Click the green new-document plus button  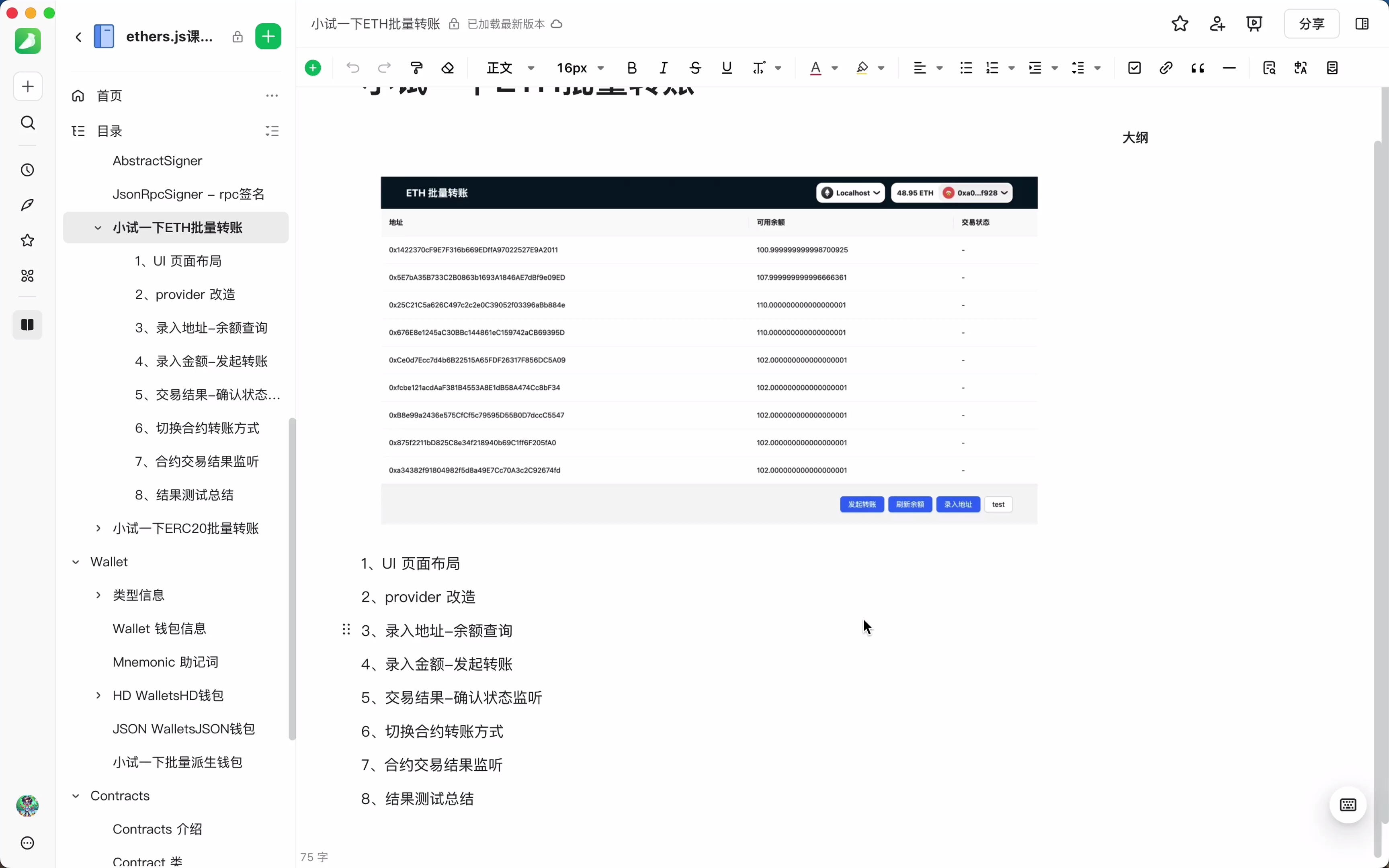point(268,37)
